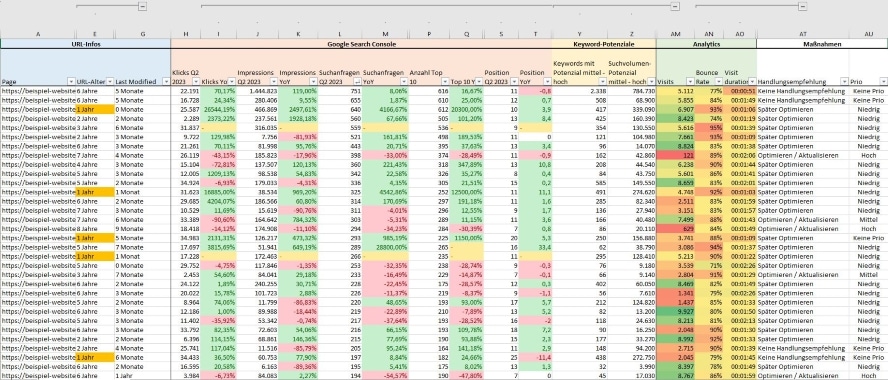This screenshot has height=380, width=888.
Task: Open the Bounce Rate filter arrow
Action: tap(719, 81)
